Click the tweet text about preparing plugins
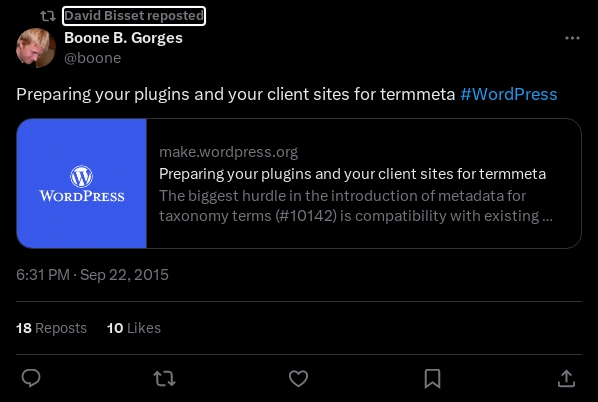The height and width of the screenshot is (402, 598). tap(236, 94)
